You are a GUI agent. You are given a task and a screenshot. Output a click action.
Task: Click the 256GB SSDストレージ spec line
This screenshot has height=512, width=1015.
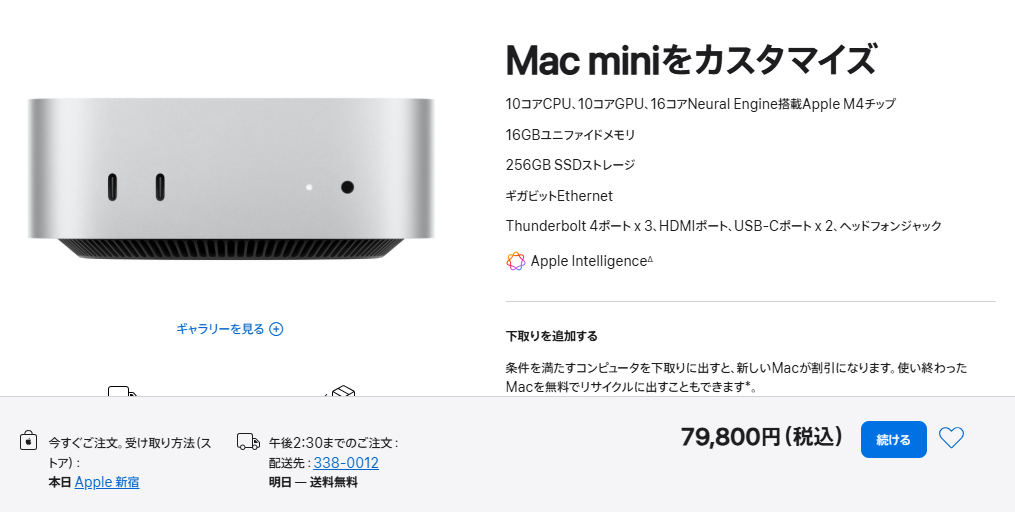(x=571, y=165)
